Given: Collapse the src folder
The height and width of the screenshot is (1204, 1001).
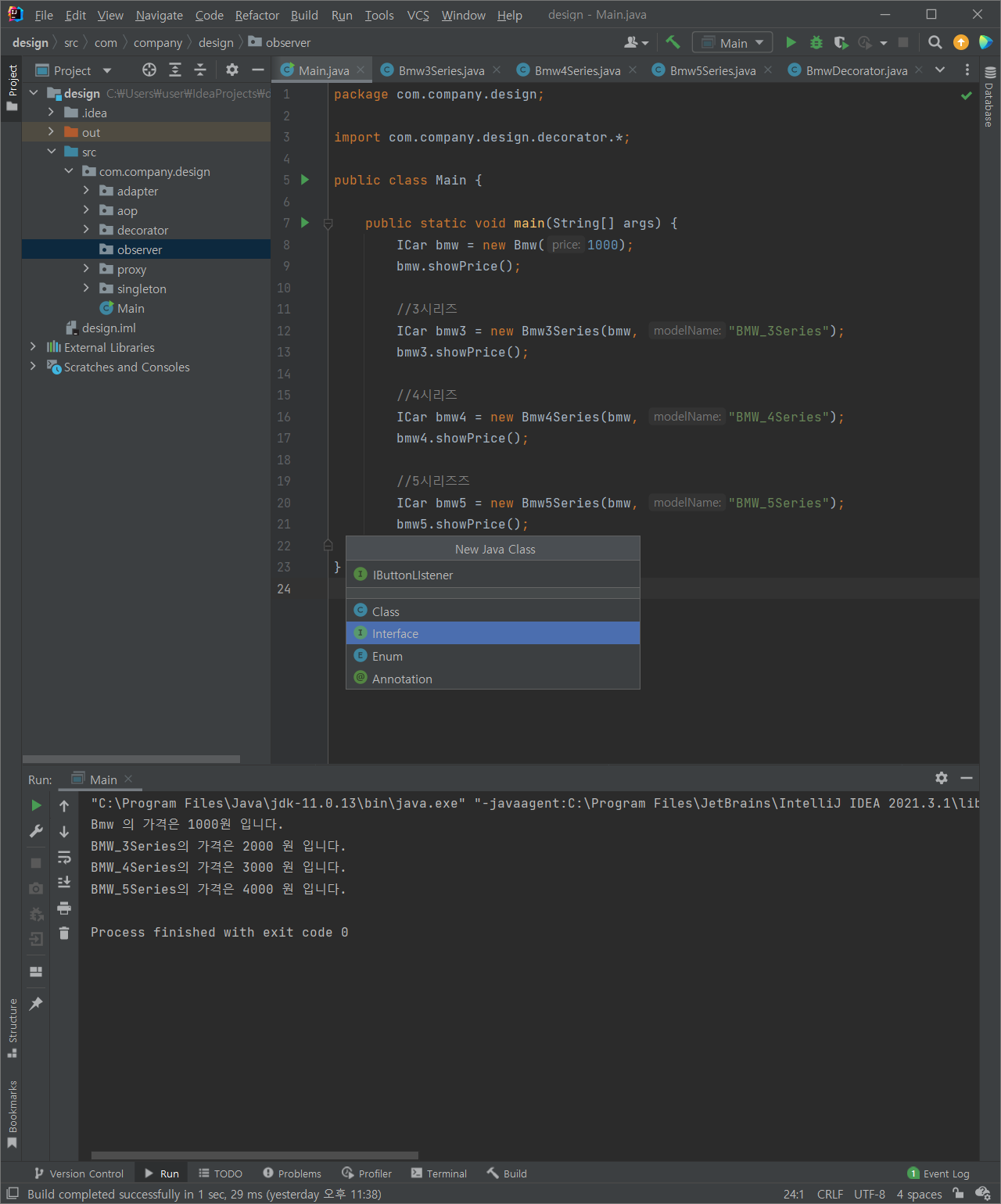Looking at the screenshot, I should point(51,152).
